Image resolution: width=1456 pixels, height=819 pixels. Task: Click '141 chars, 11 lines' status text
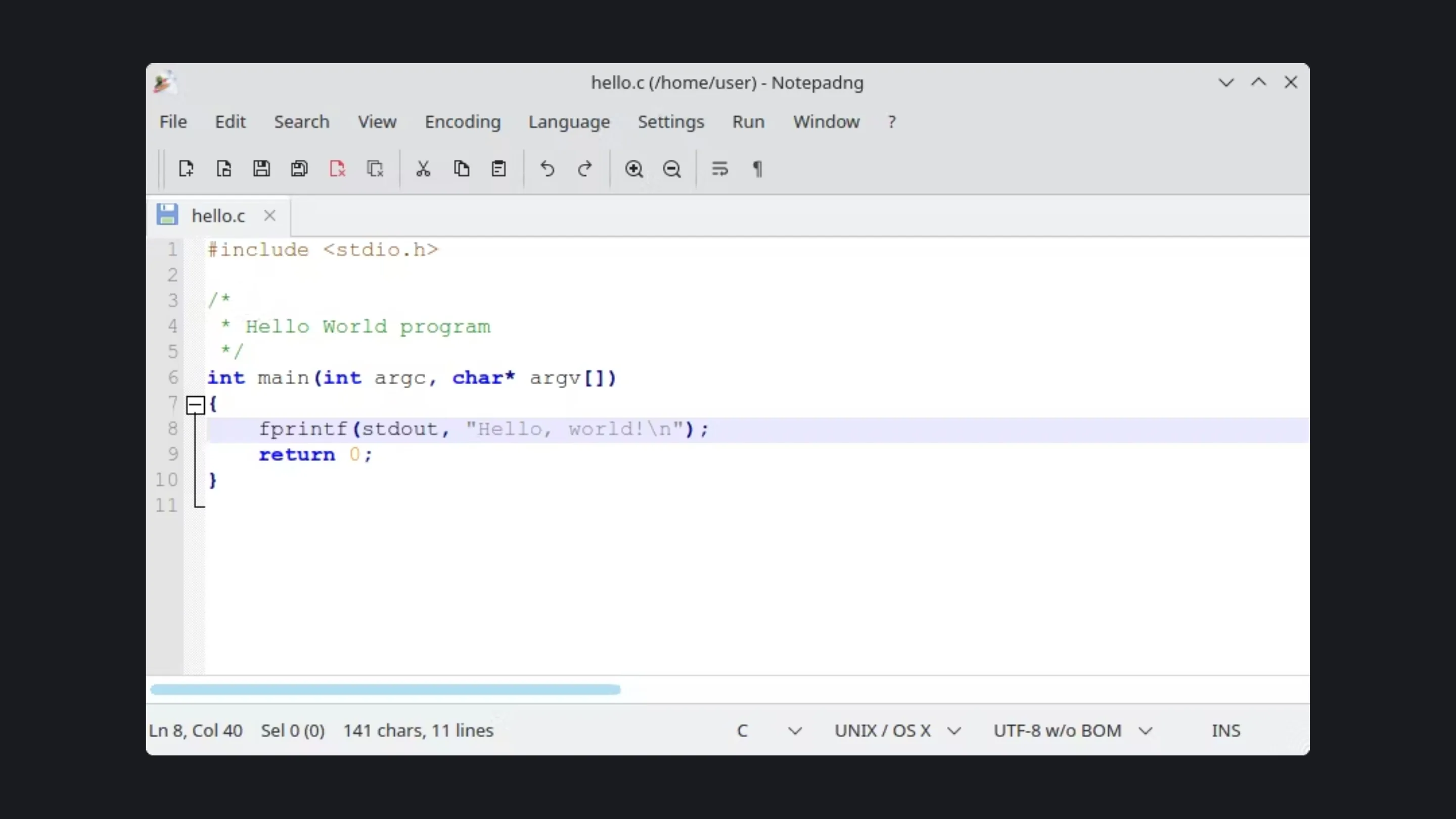(418, 730)
